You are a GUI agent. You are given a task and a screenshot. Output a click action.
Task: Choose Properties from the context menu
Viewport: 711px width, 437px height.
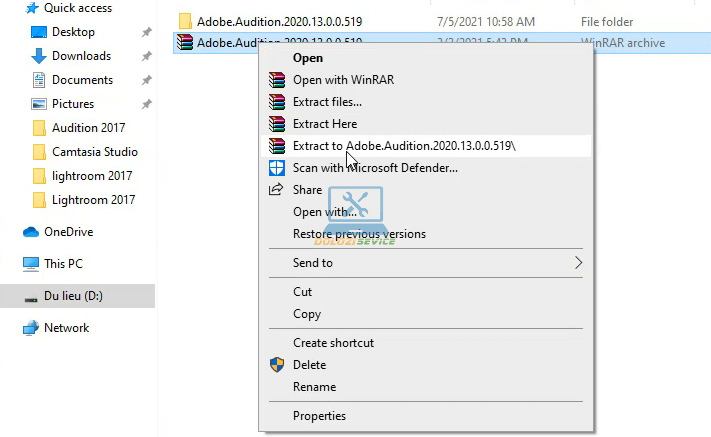[319, 416]
